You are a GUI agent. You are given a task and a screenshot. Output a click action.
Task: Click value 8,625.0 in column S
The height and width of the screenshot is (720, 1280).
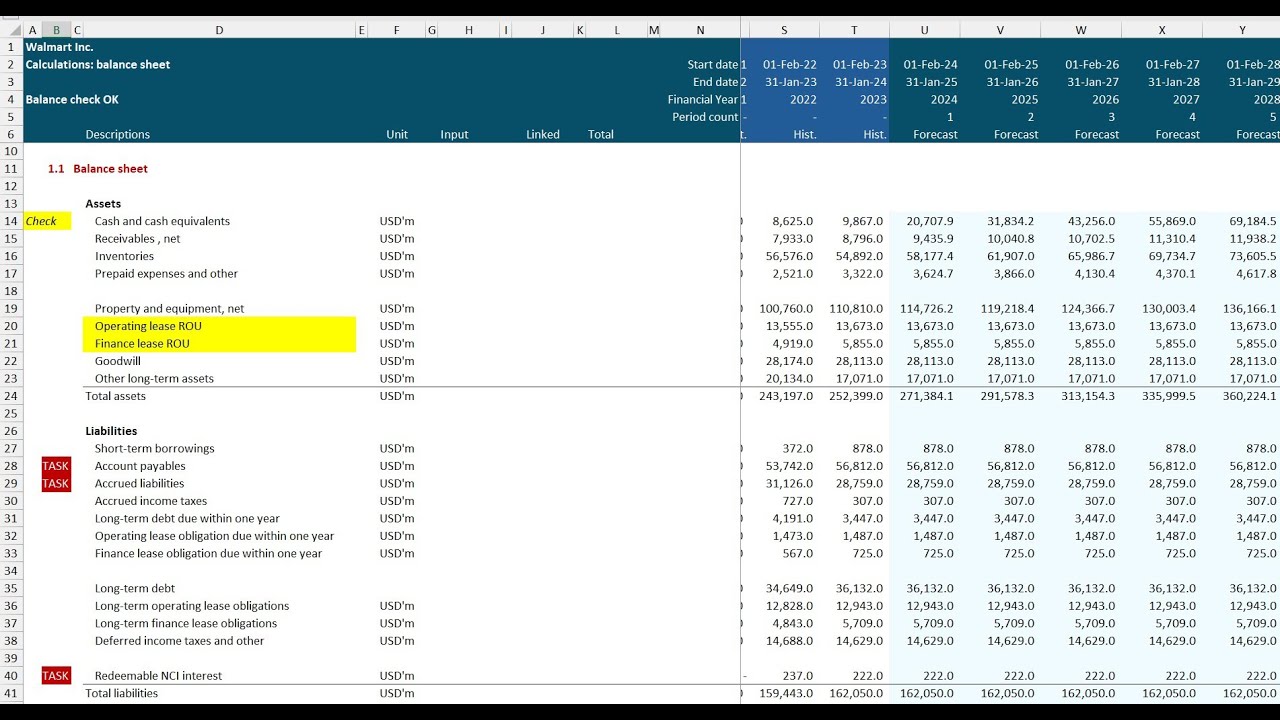coord(794,221)
